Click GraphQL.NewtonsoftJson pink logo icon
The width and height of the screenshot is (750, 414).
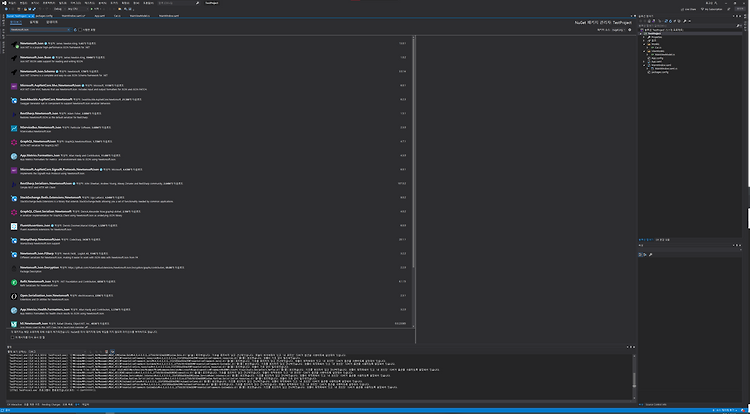(x=14, y=142)
